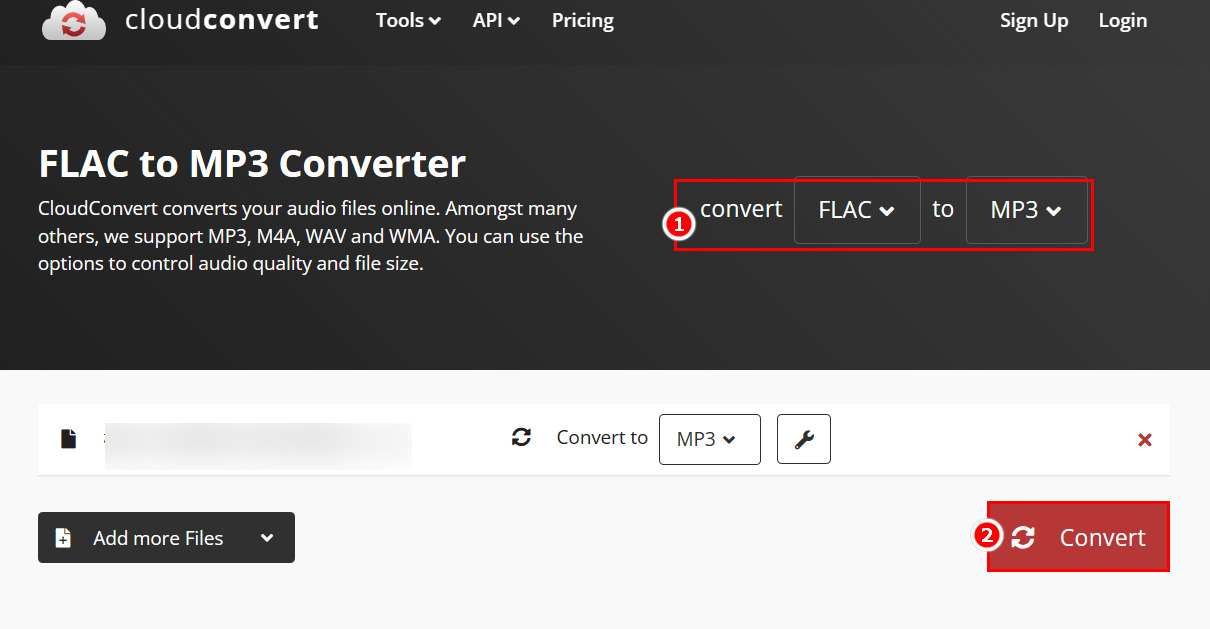
Task: Click the refresh arrows icon beside Convert to
Action: (521, 437)
